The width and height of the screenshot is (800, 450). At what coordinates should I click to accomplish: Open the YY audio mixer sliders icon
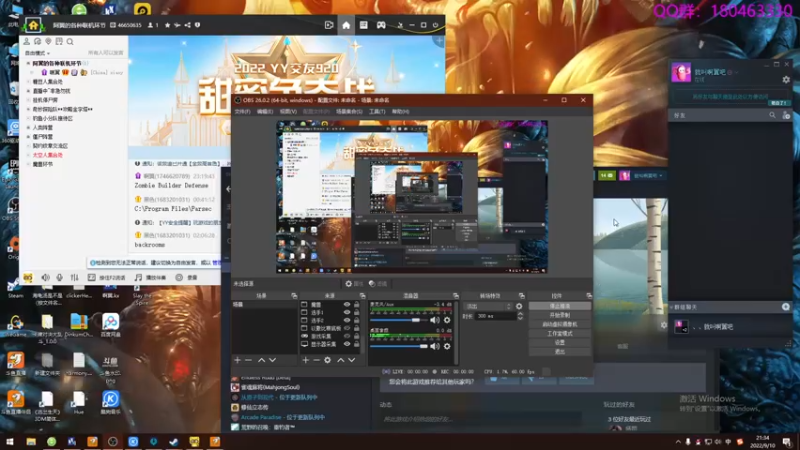[74, 278]
